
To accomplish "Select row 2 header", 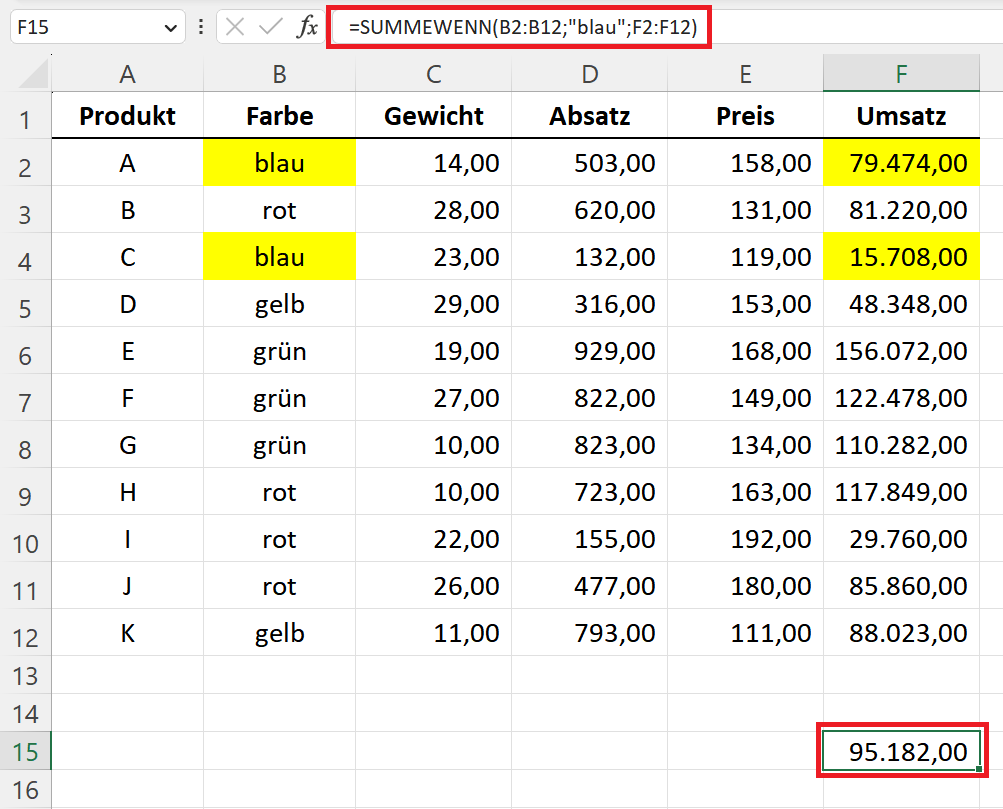I will (26, 163).
